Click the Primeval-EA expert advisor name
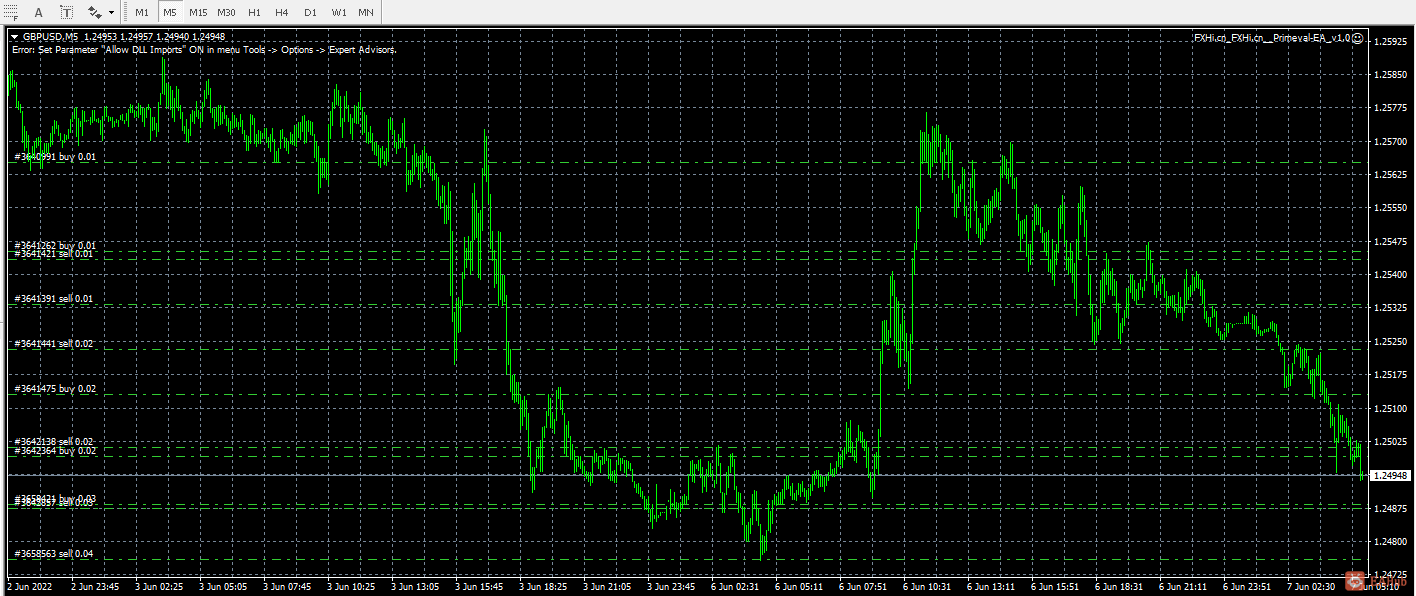Screen dimensions: 1416x596 1271,38
